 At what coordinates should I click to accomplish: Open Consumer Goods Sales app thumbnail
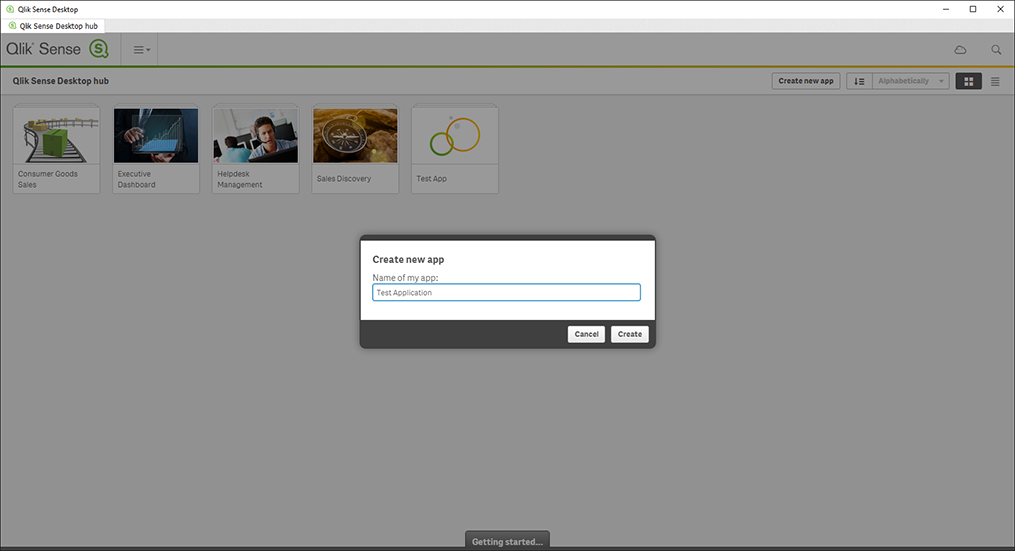pyautogui.click(x=56, y=135)
